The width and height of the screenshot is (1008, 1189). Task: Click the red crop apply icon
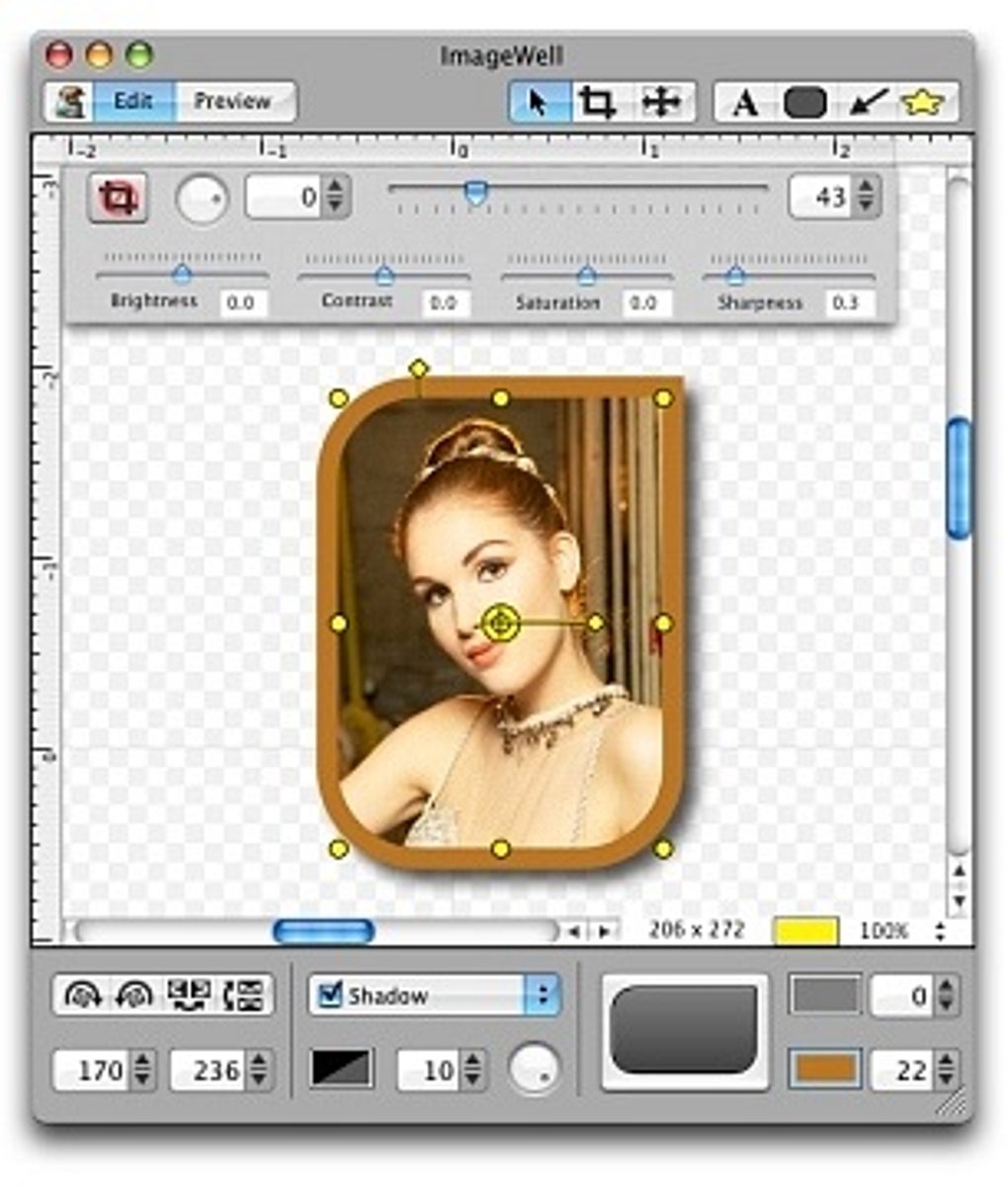pyautogui.click(x=118, y=199)
